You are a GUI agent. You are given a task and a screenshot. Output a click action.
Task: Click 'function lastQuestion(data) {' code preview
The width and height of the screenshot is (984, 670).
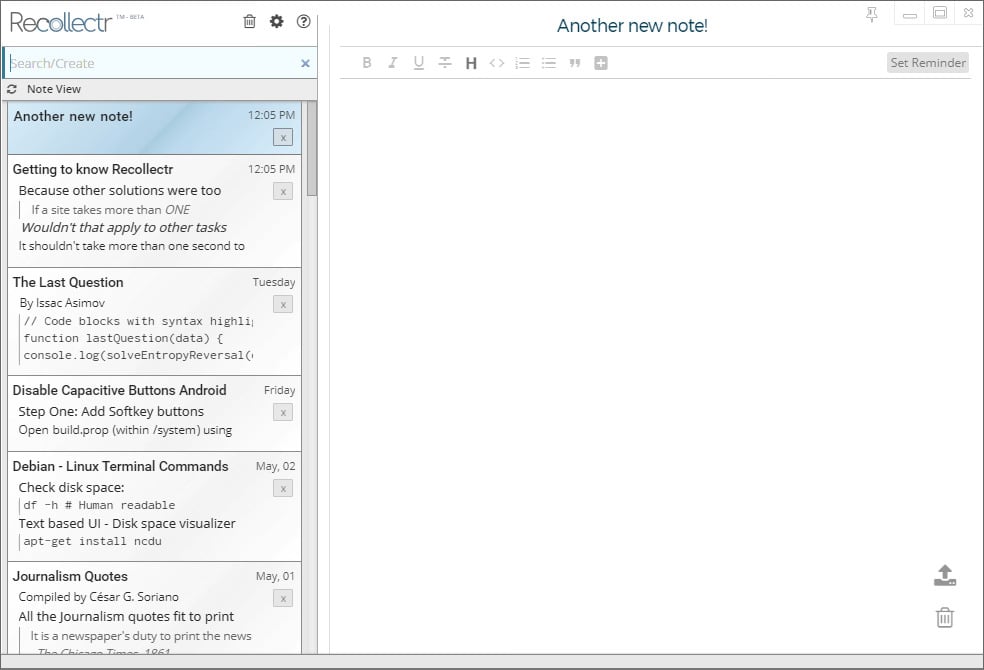[x=124, y=338]
